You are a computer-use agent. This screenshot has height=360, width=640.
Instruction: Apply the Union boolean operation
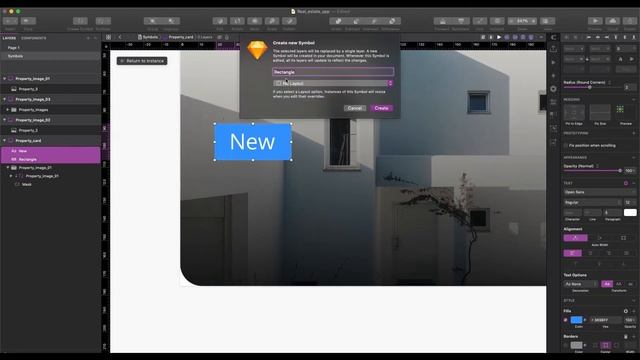(338, 21)
